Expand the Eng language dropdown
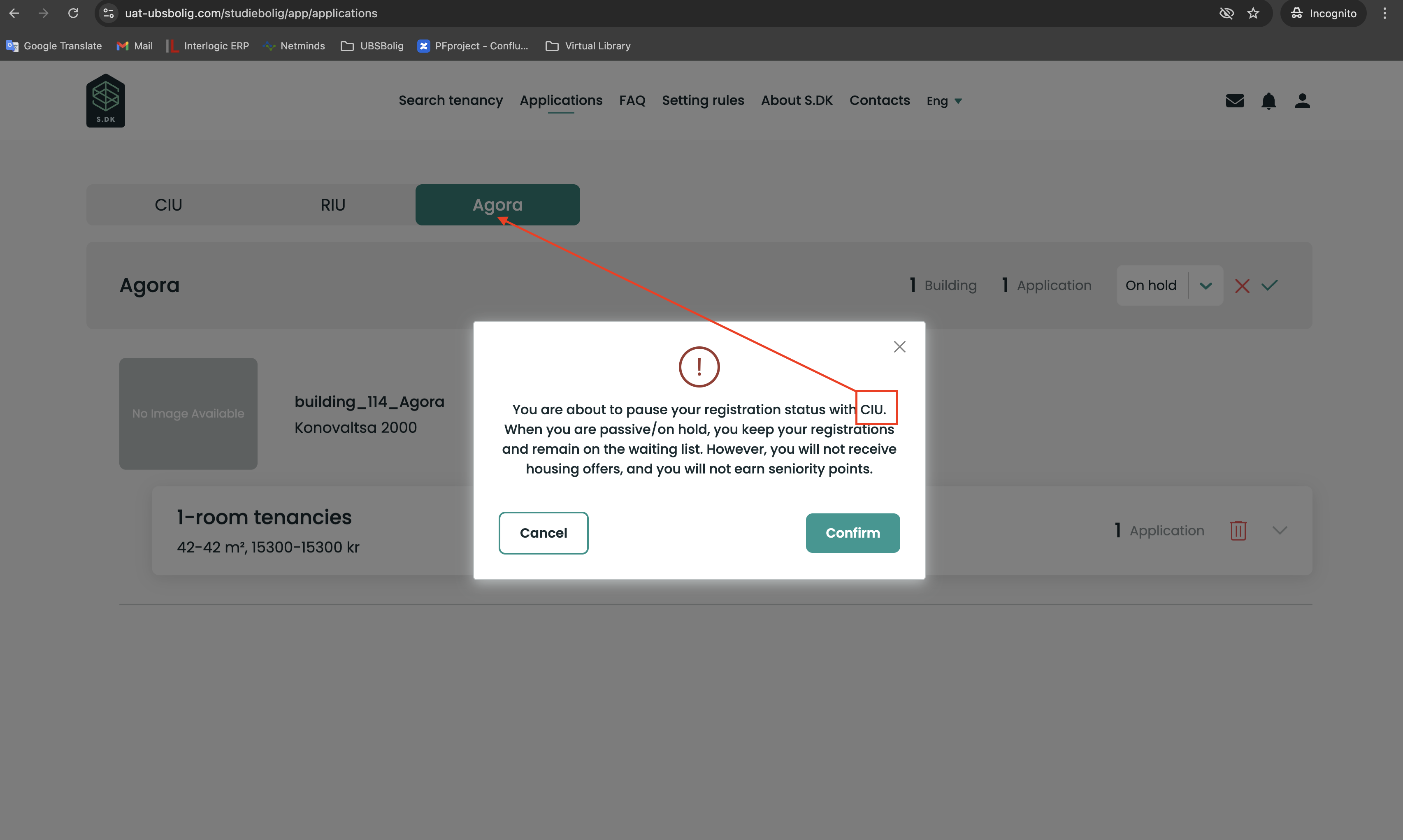 point(944,101)
